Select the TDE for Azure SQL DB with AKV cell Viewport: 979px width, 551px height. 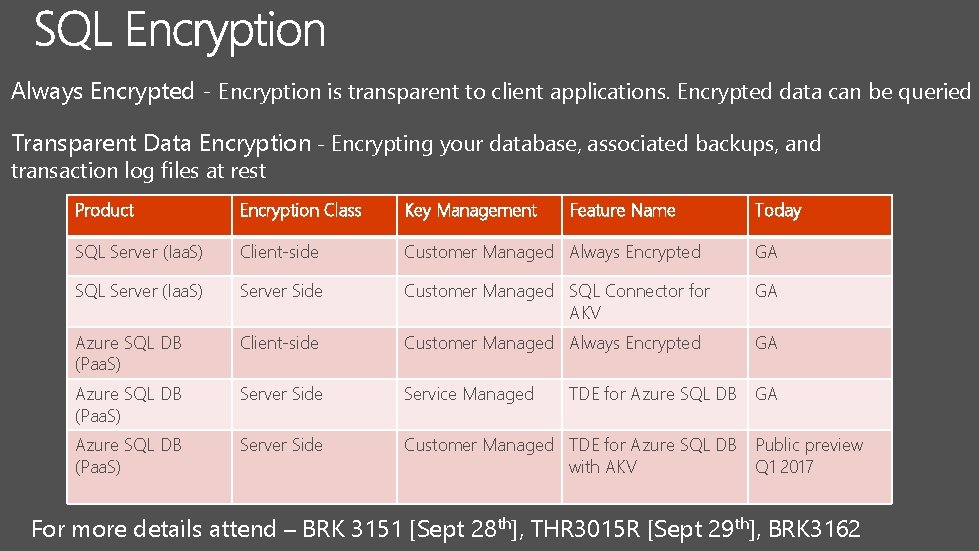[655, 467]
